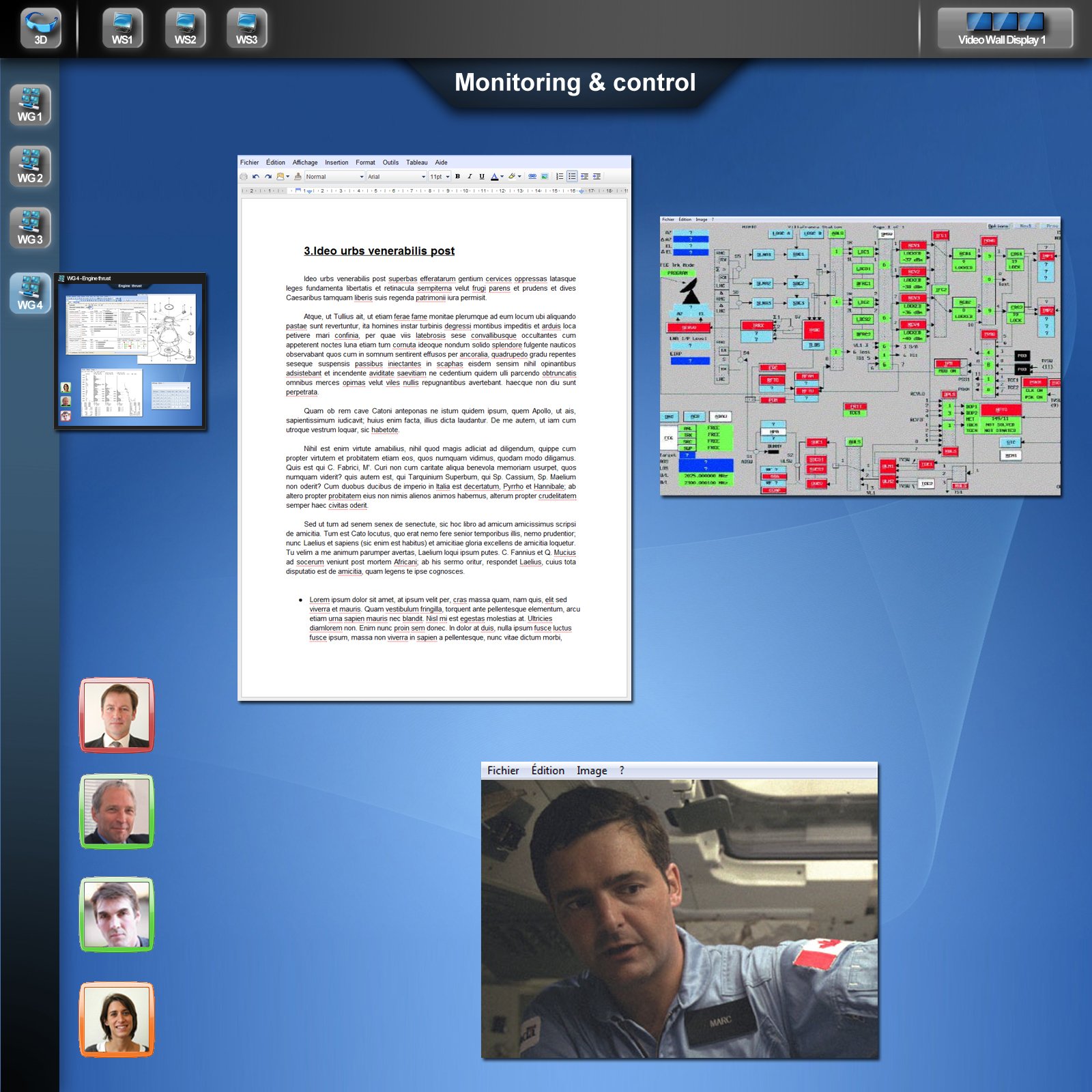Open workstation WS1

click(x=122, y=28)
